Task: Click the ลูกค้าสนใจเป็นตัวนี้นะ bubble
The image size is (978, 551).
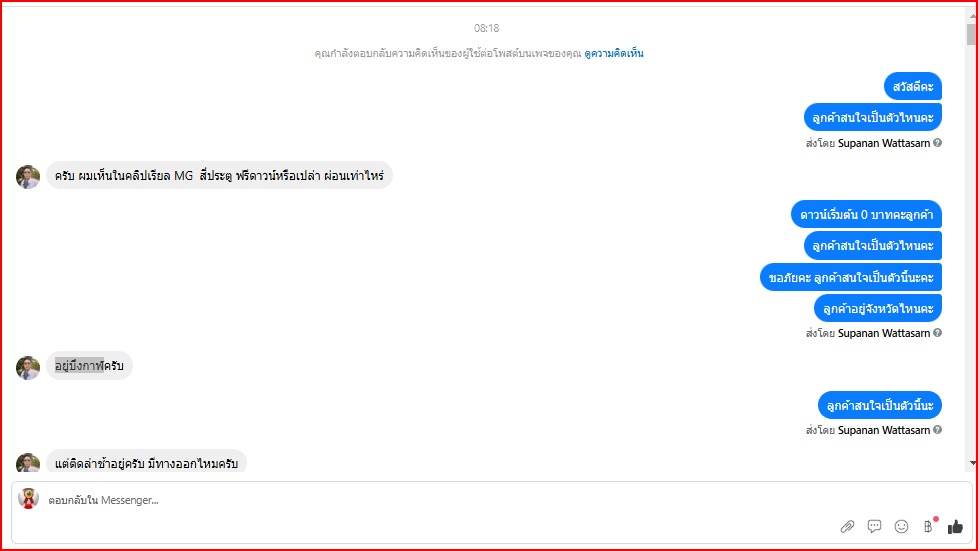Action: click(879, 406)
